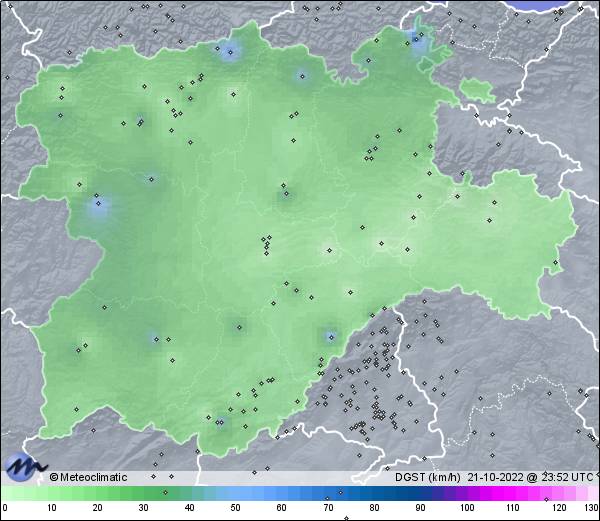This screenshot has width=600, height=521.
Task: Click the scale label 120
Action: click(x=559, y=508)
